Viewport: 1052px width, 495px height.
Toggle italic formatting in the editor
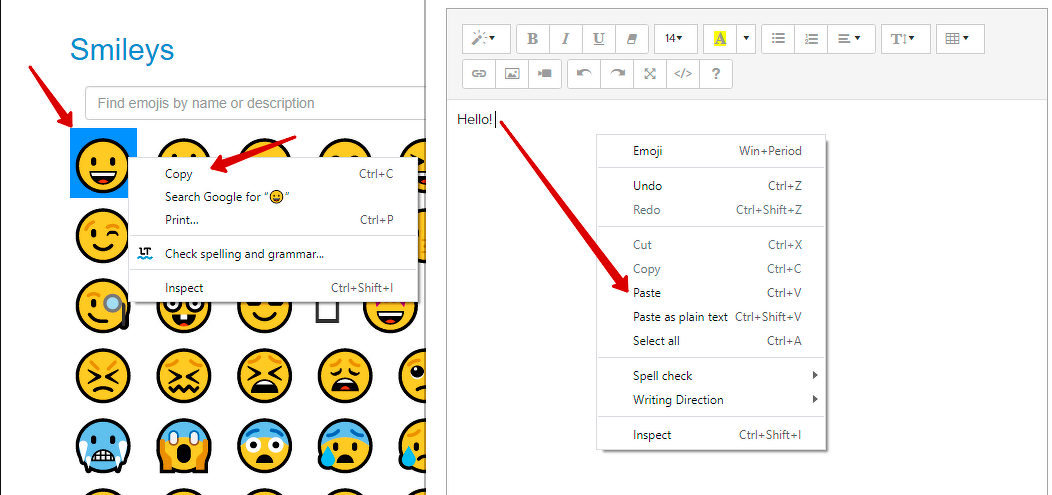(566, 39)
